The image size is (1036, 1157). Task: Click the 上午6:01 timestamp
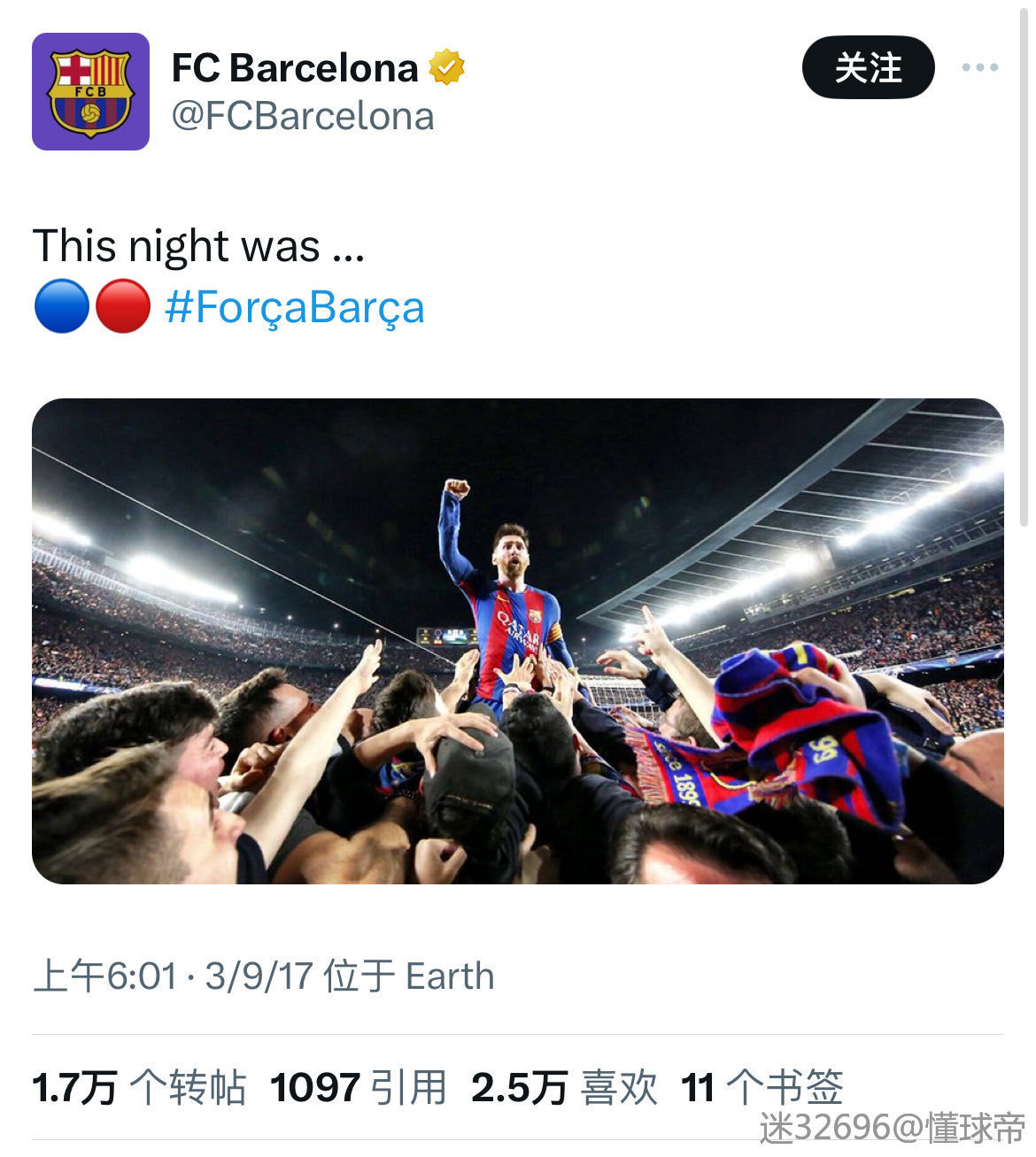tap(104, 976)
